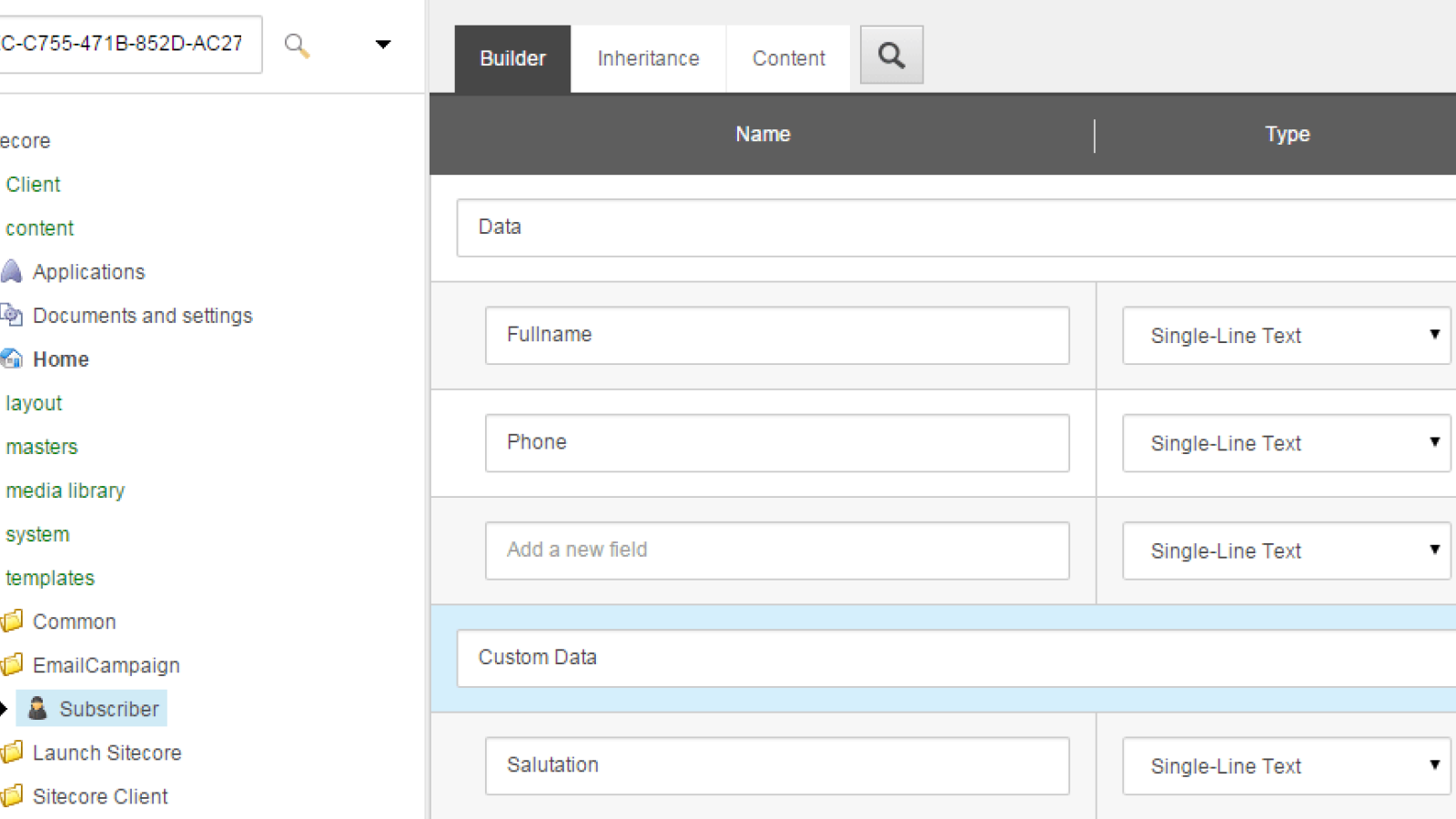1456x819 pixels.
Task: Select the media library tree item
Action: coord(65,490)
